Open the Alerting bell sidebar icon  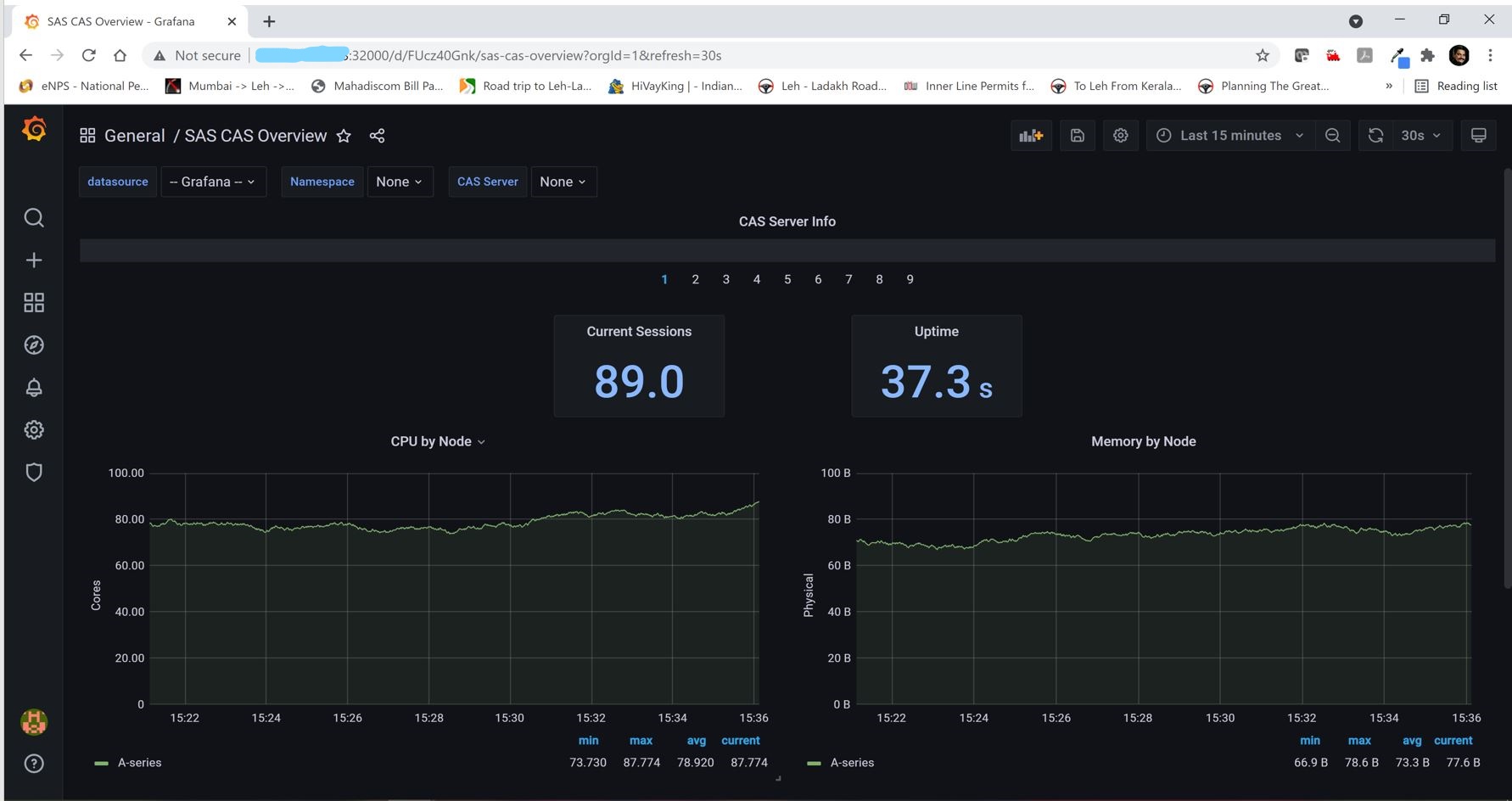pyautogui.click(x=34, y=388)
